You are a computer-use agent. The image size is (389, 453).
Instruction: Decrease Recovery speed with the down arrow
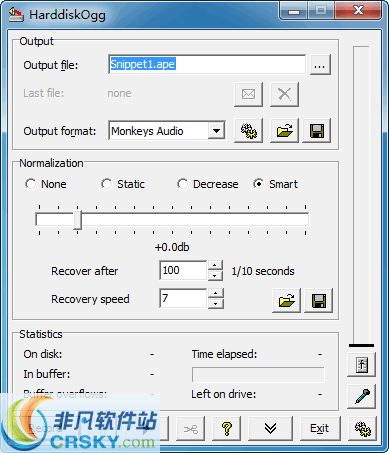[216, 303]
